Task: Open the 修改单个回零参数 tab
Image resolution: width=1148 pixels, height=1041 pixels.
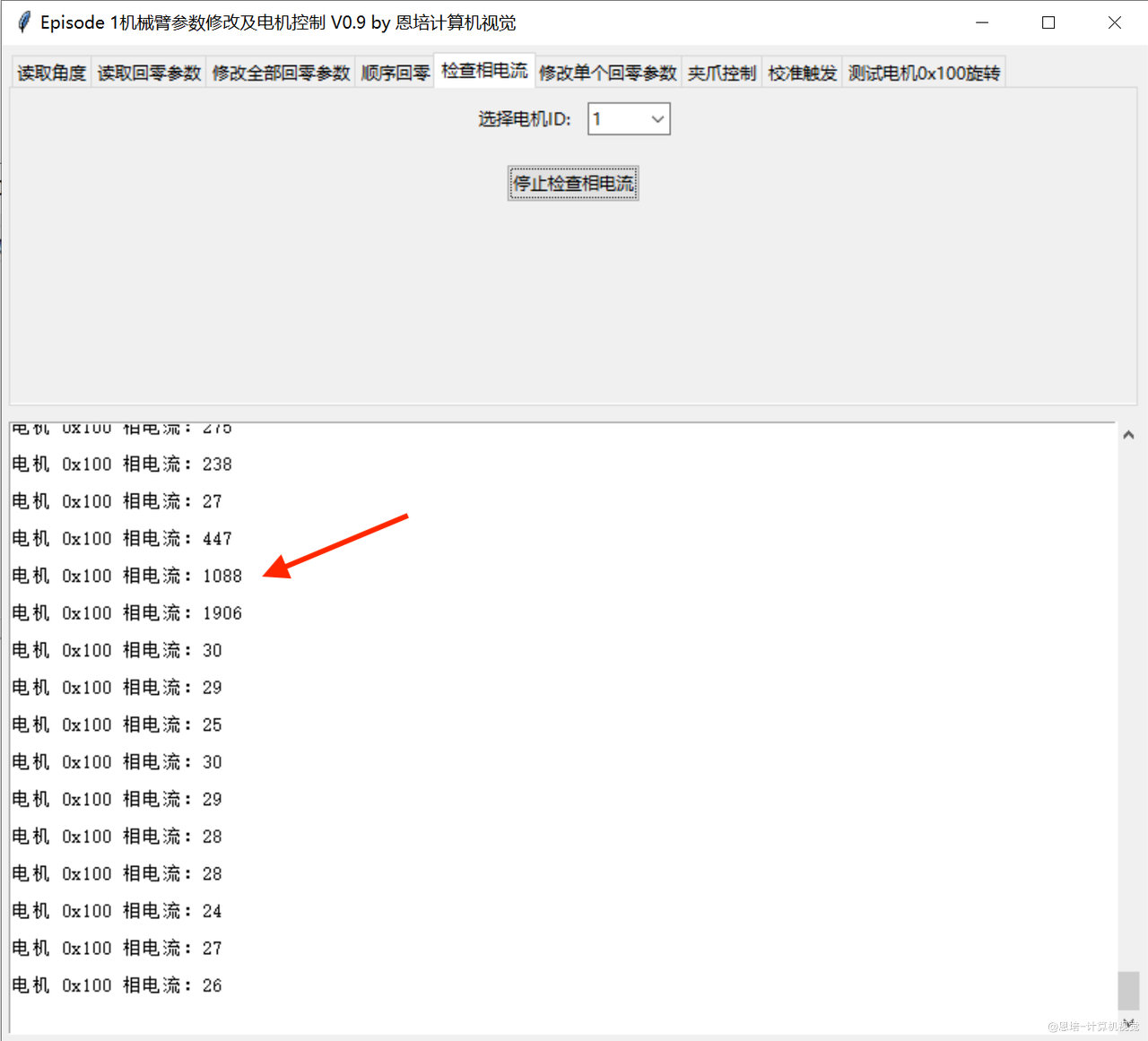Action: coord(608,73)
